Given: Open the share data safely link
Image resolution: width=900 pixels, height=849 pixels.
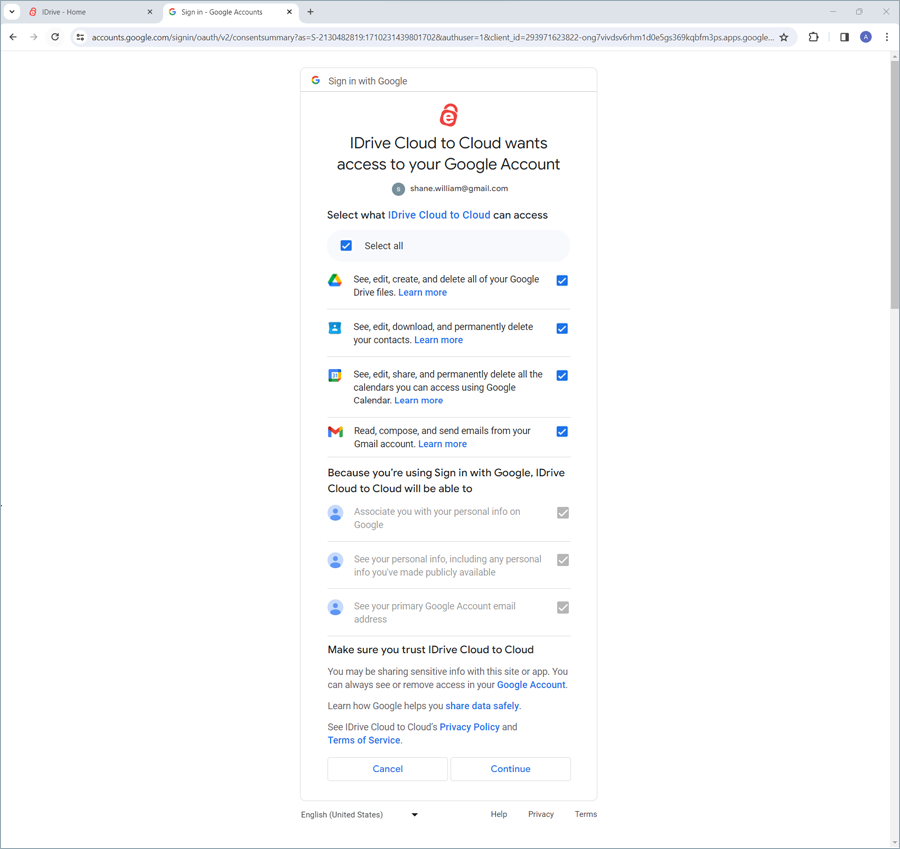Looking at the screenshot, I should [x=482, y=706].
